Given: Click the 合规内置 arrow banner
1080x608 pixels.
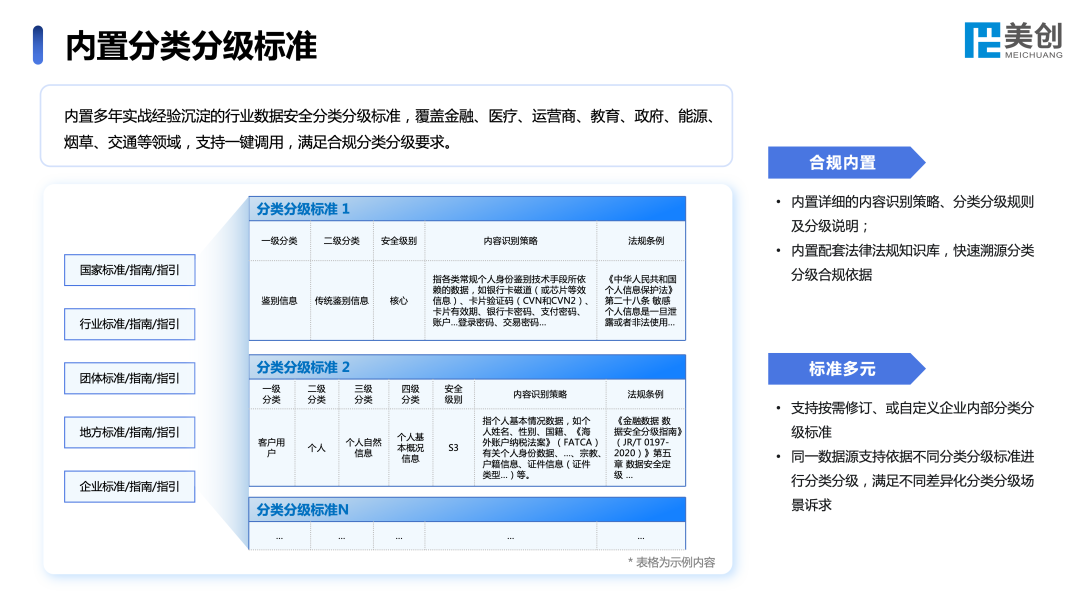Looking at the screenshot, I should 843,162.
